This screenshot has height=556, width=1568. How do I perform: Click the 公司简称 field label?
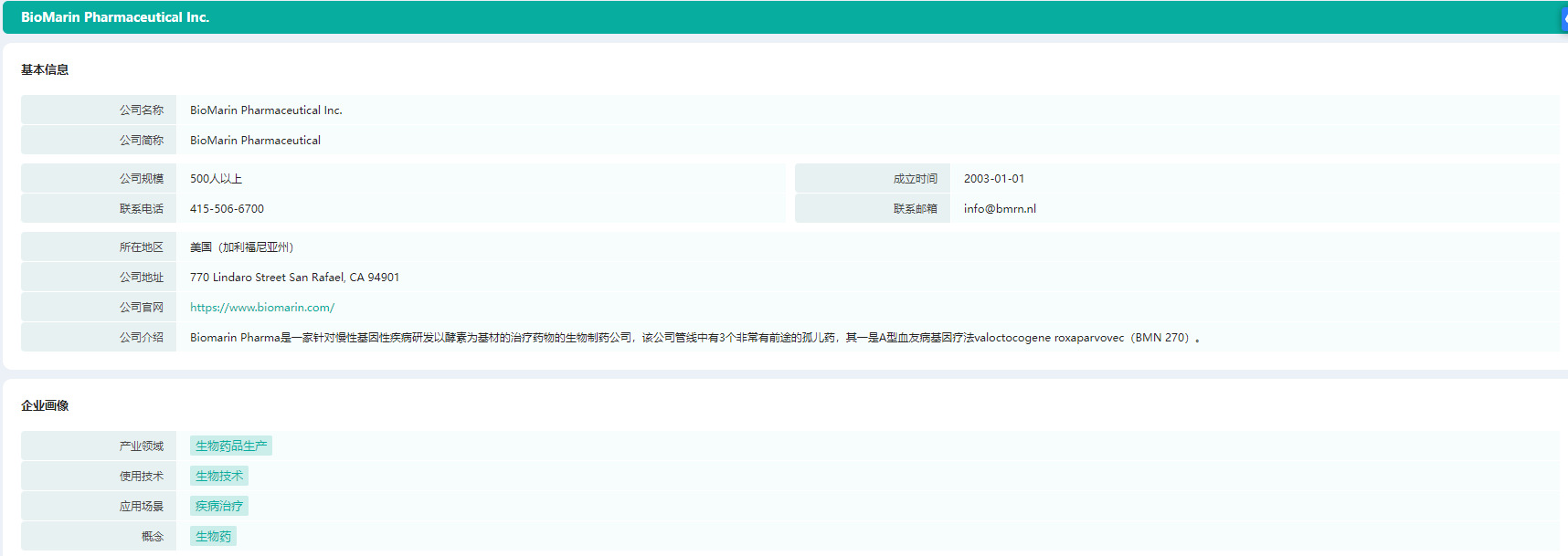coord(142,141)
